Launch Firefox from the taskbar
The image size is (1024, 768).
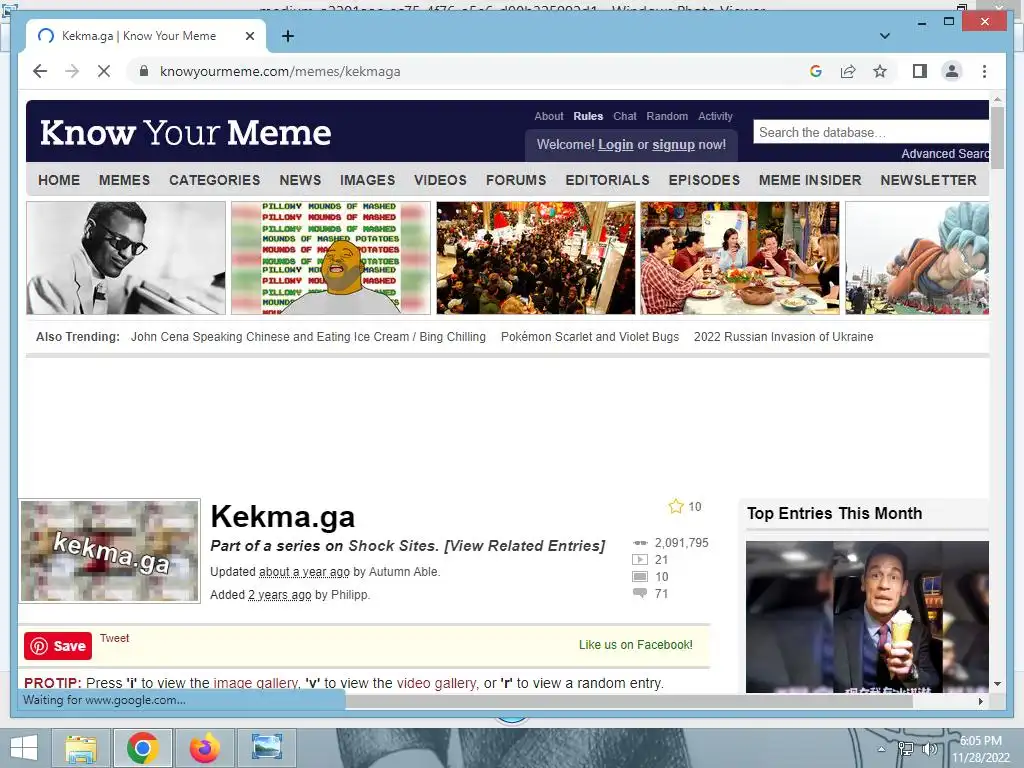[205, 748]
